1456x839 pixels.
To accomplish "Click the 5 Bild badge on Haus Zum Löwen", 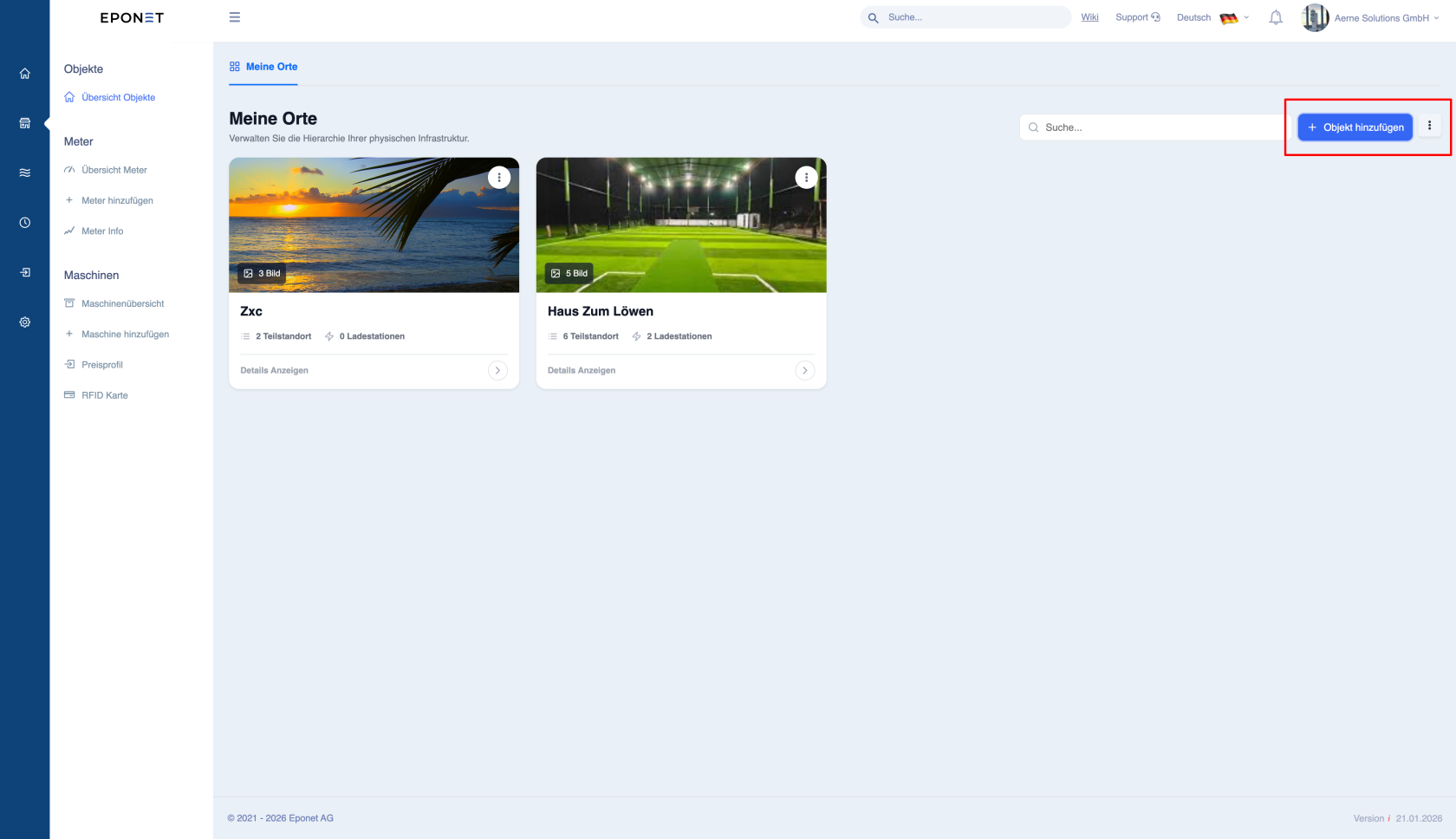I will [569, 273].
